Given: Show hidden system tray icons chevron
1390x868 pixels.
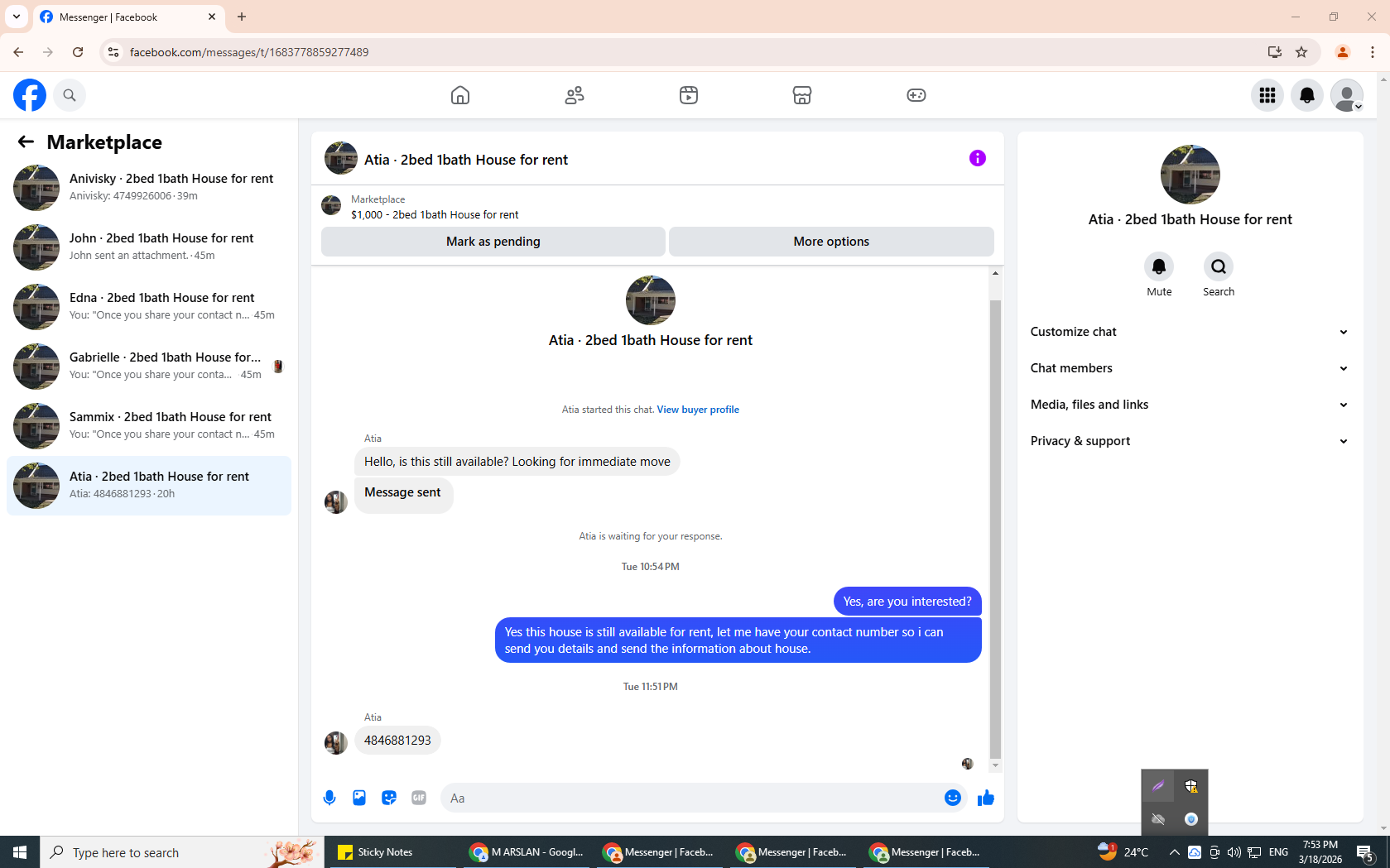Looking at the screenshot, I should pyautogui.click(x=1174, y=852).
